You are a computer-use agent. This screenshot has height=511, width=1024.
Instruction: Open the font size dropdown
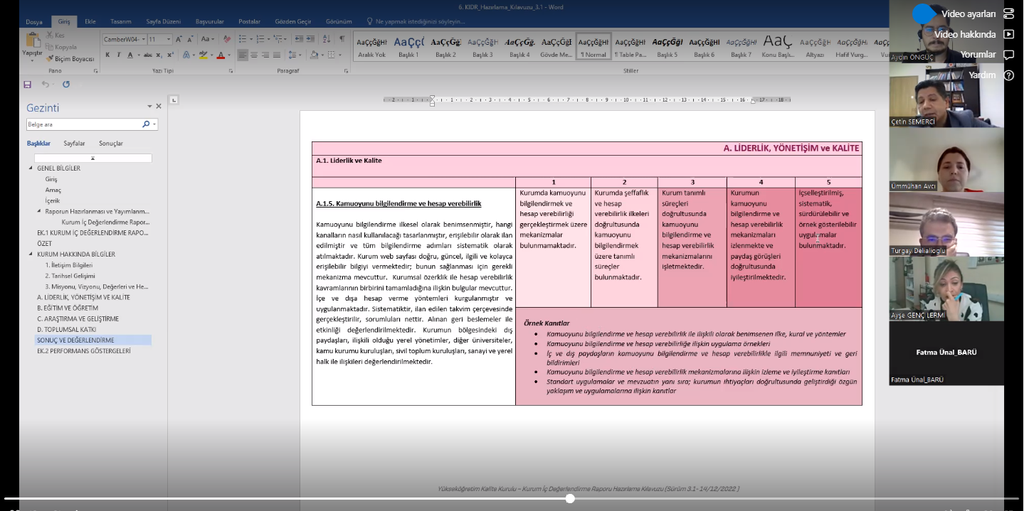[168, 39]
